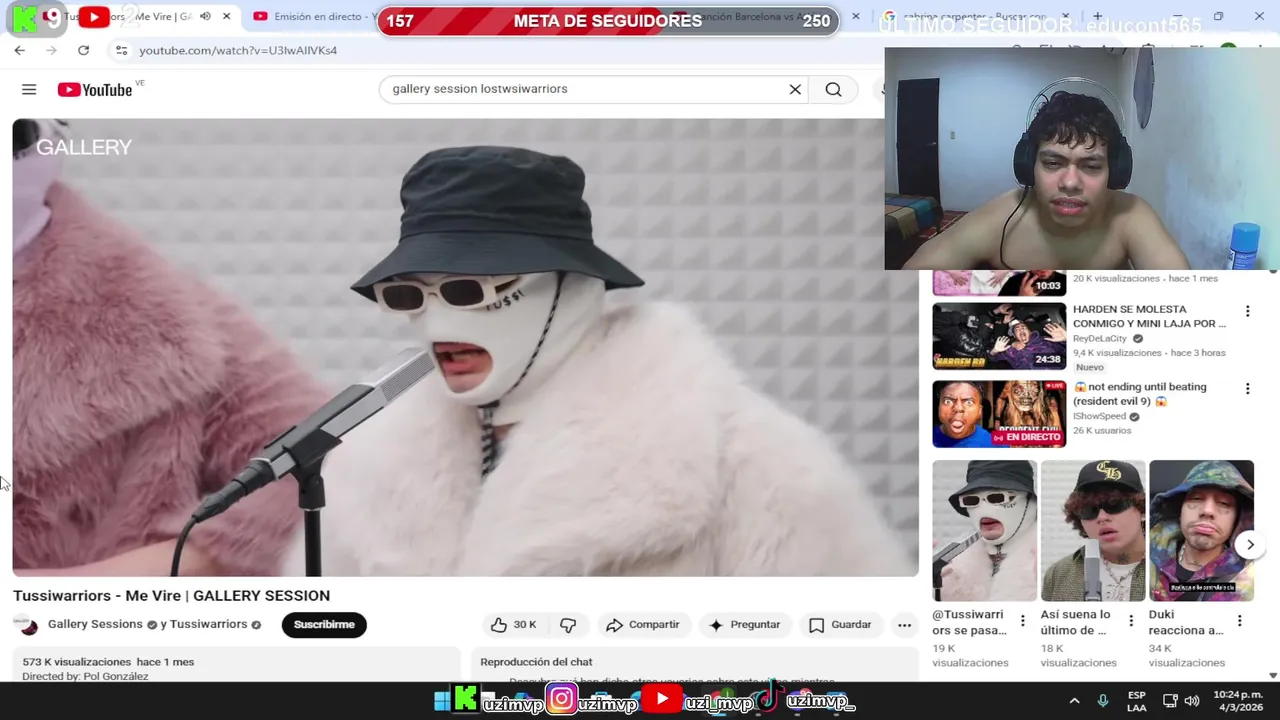Screen dimensions: 1280x720
Task: Open Duki reacciona short thumbnail
Action: tap(1201, 530)
